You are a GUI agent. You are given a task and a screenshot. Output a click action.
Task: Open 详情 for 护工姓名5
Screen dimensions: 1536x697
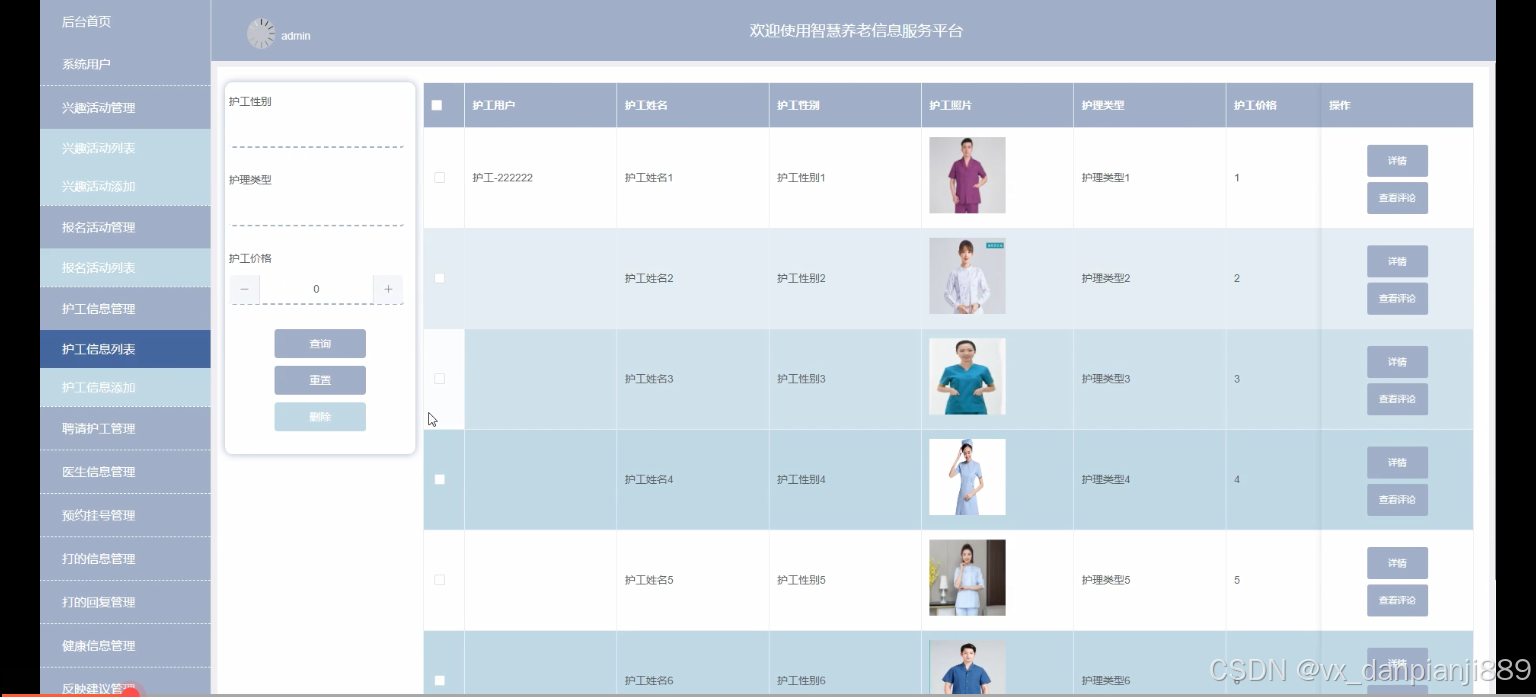(x=1397, y=563)
